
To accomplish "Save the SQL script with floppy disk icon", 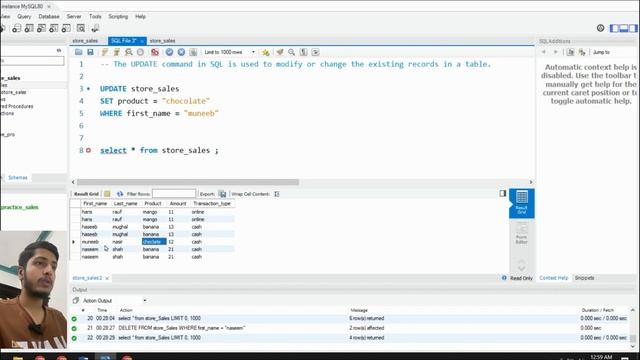I will coord(90,52).
